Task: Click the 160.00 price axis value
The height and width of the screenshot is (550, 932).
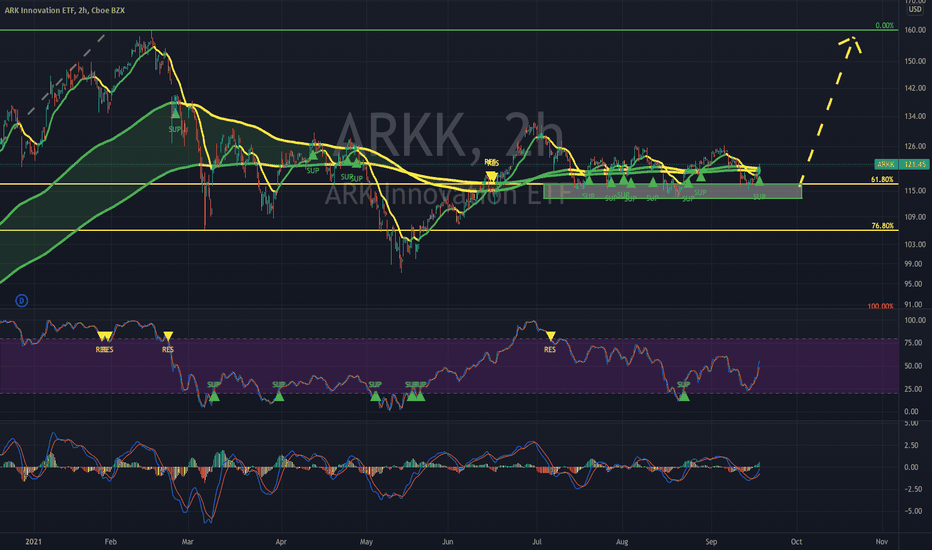Action: [915, 30]
